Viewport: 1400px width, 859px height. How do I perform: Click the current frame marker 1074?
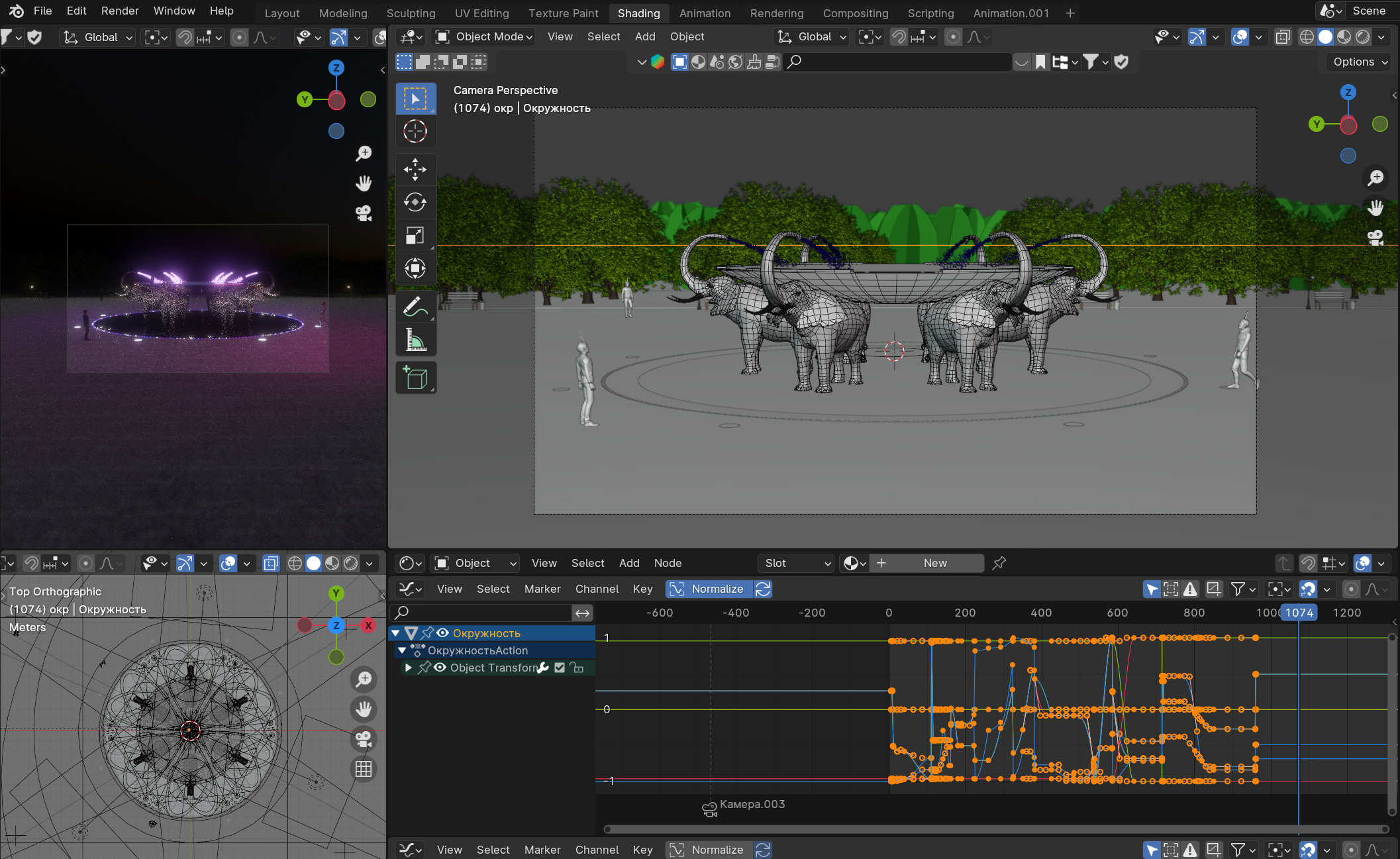1299,613
